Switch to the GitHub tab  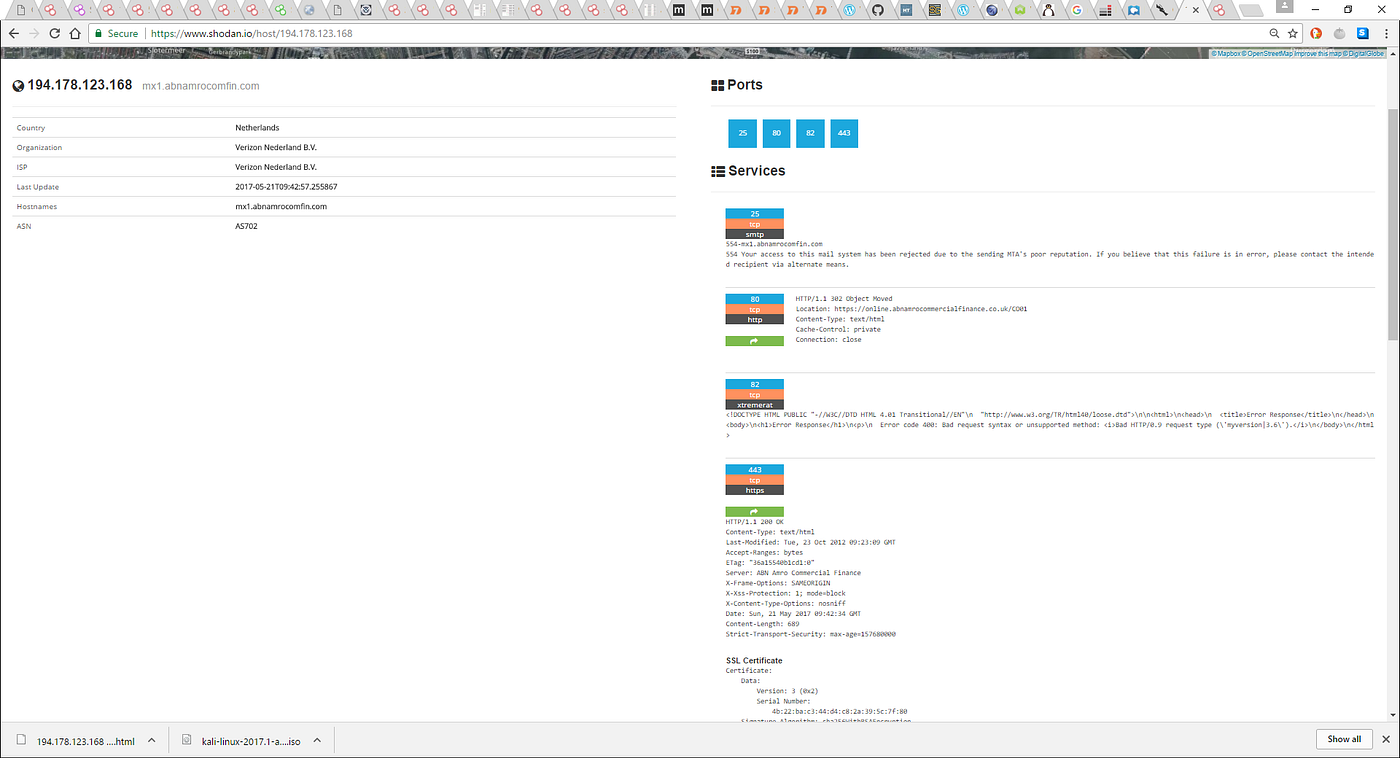pos(878,10)
